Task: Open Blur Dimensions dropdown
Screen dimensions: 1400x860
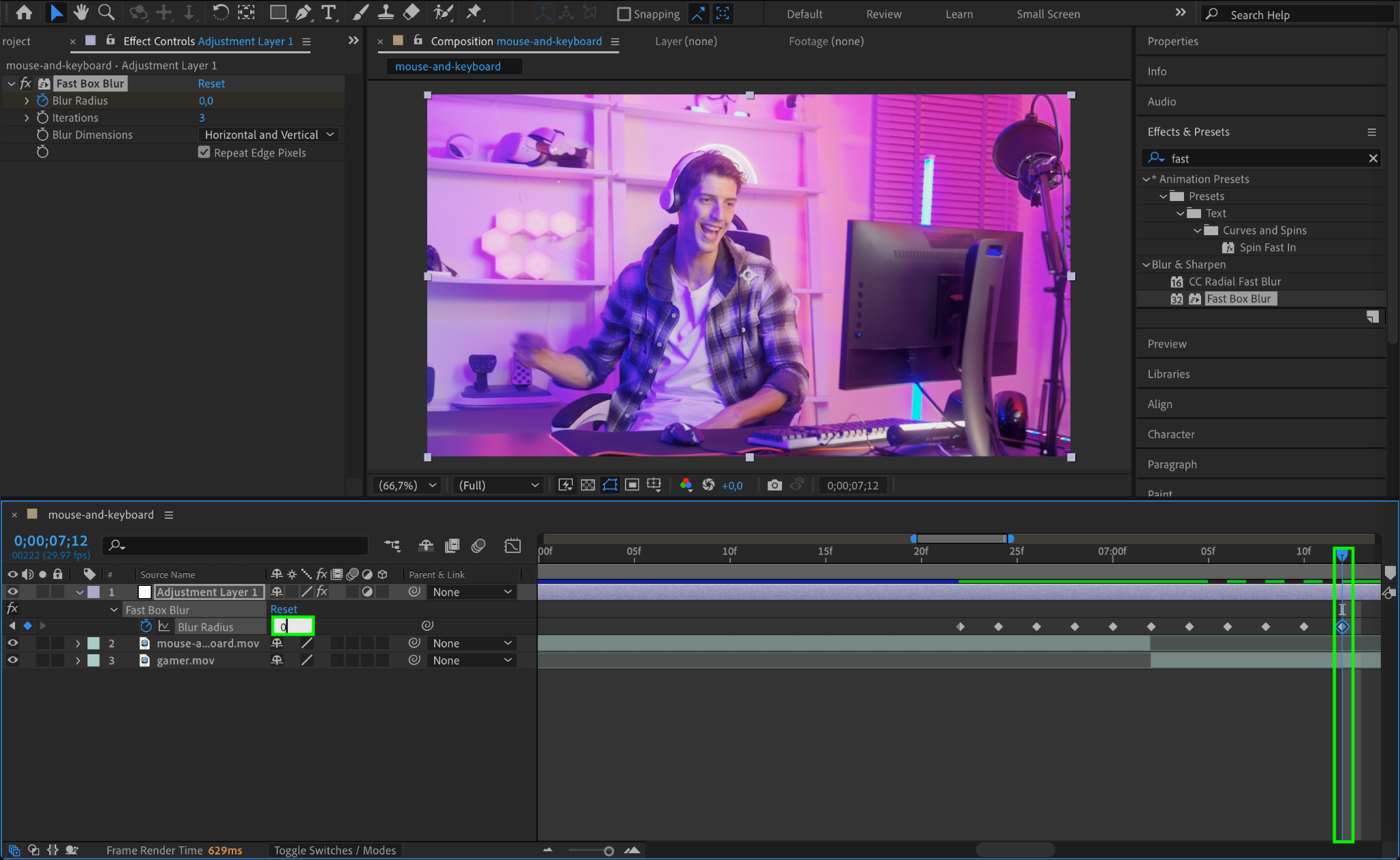Action: click(x=269, y=135)
